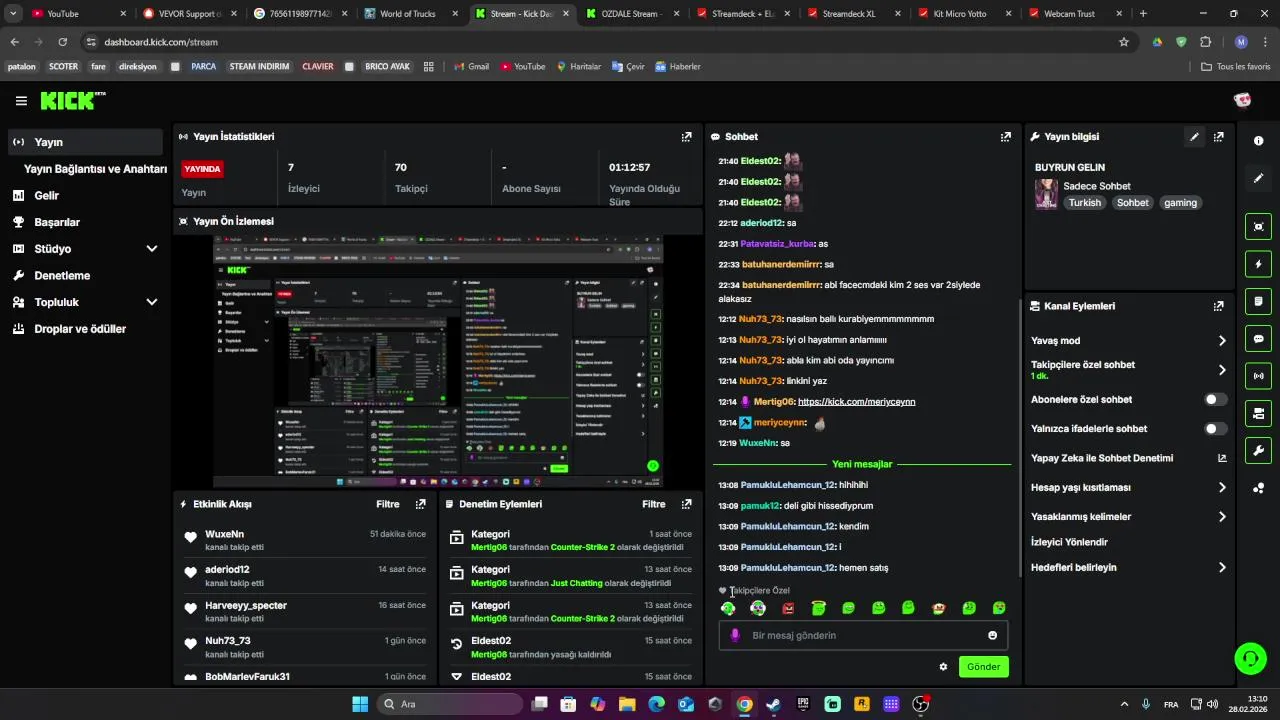Pop out the Kanal Eylemleri panel
Image resolution: width=1280 pixels, height=720 pixels.
point(1219,306)
